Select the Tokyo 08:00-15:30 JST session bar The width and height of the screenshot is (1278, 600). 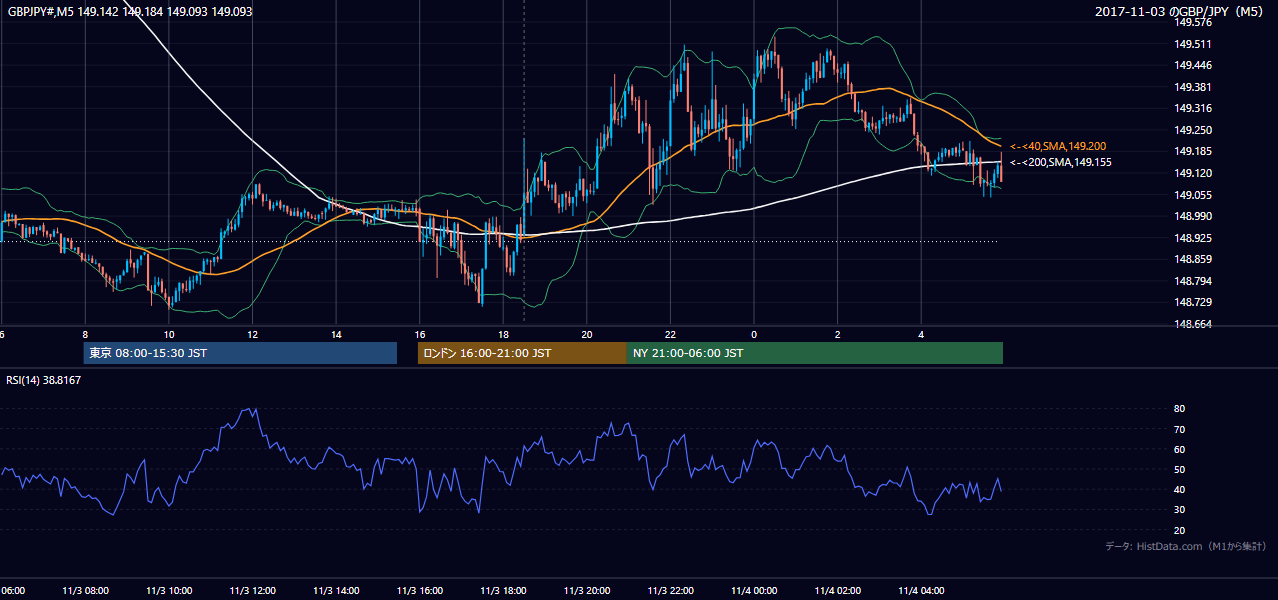click(240, 353)
